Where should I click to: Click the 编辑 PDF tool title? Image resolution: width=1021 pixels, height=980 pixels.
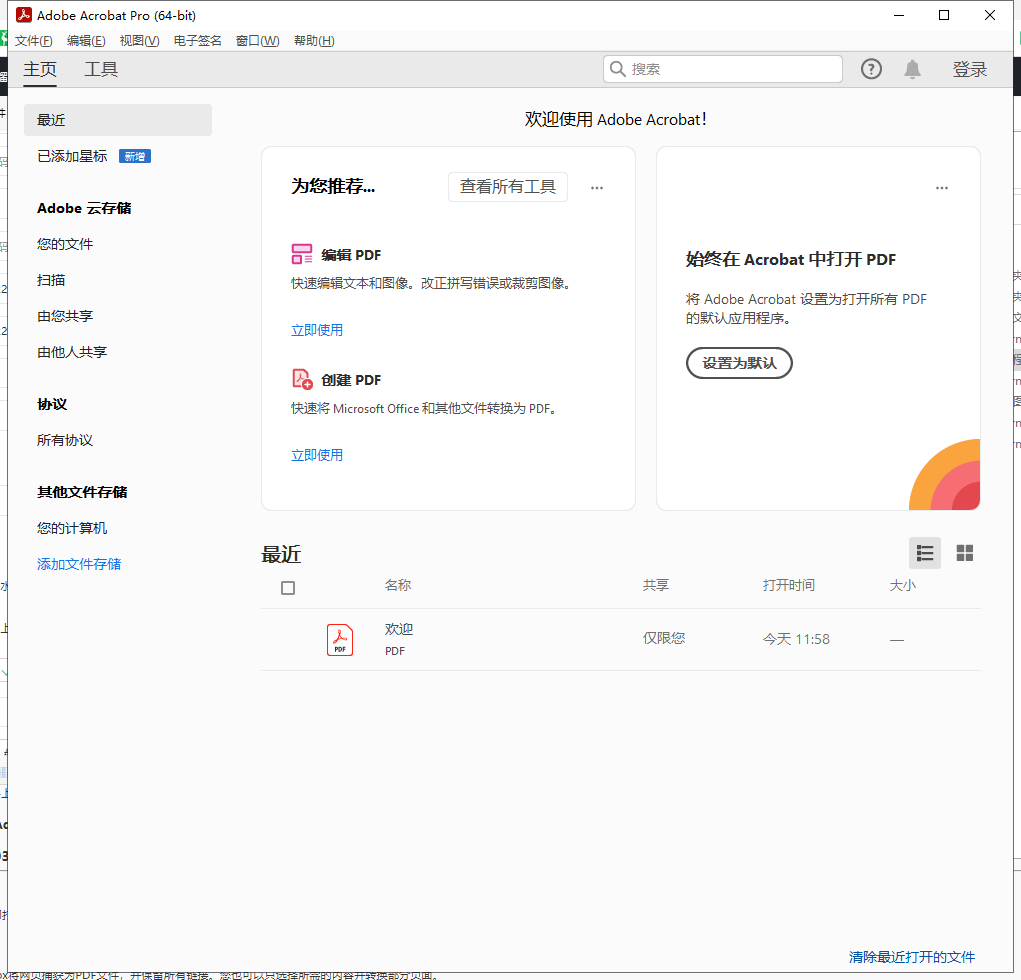pyautogui.click(x=351, y=255)
